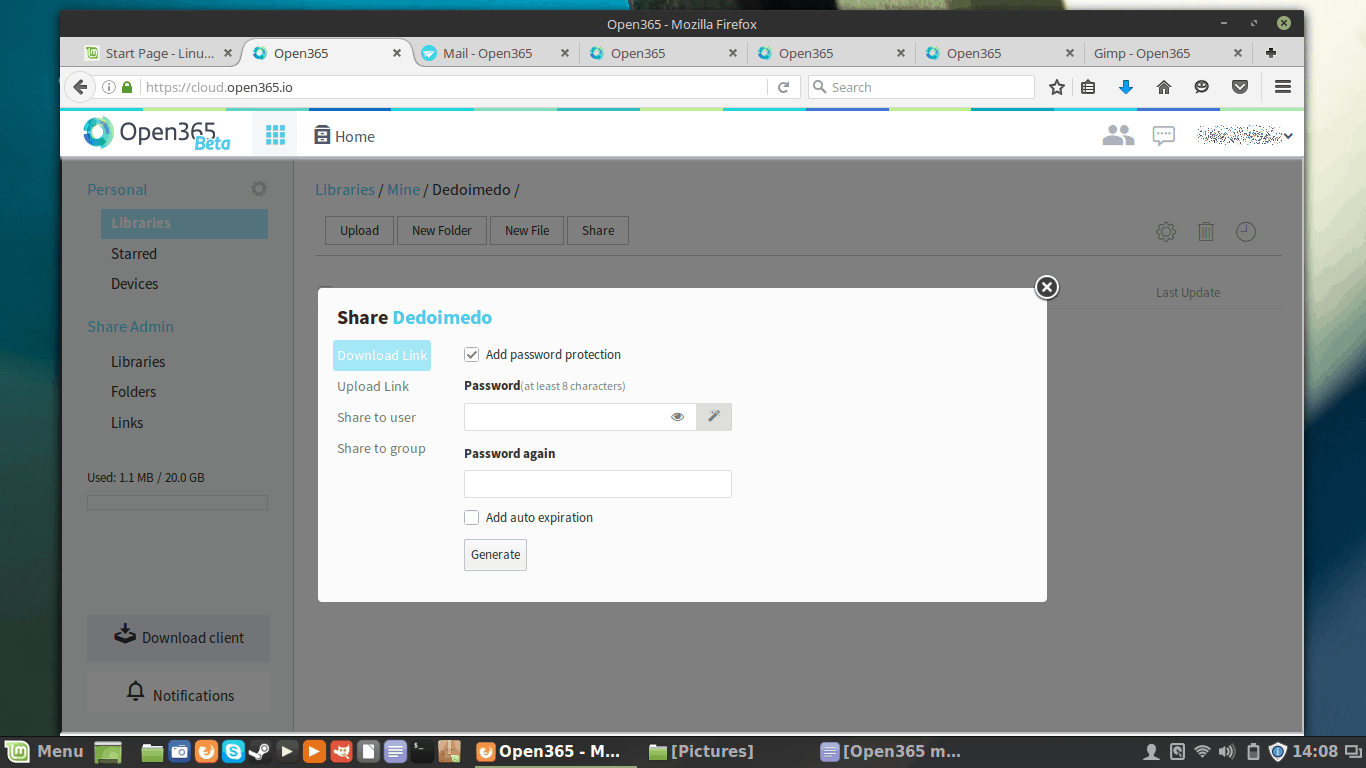
Task: Open the chat bubble icon in header
Action: coord(1163,136)
